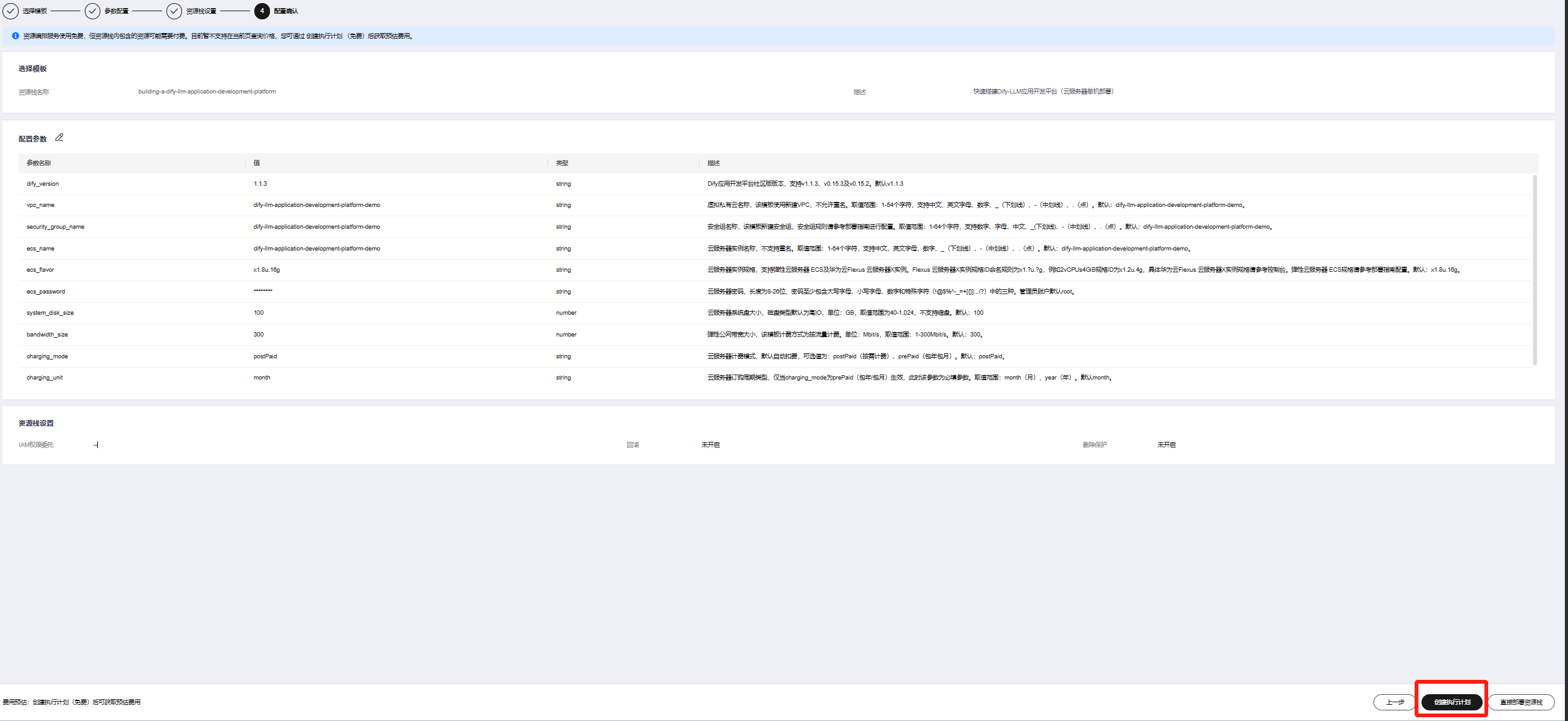Click the blue info icon in banner
Screen dimensions: 1568x721
(x=16, y=36)
